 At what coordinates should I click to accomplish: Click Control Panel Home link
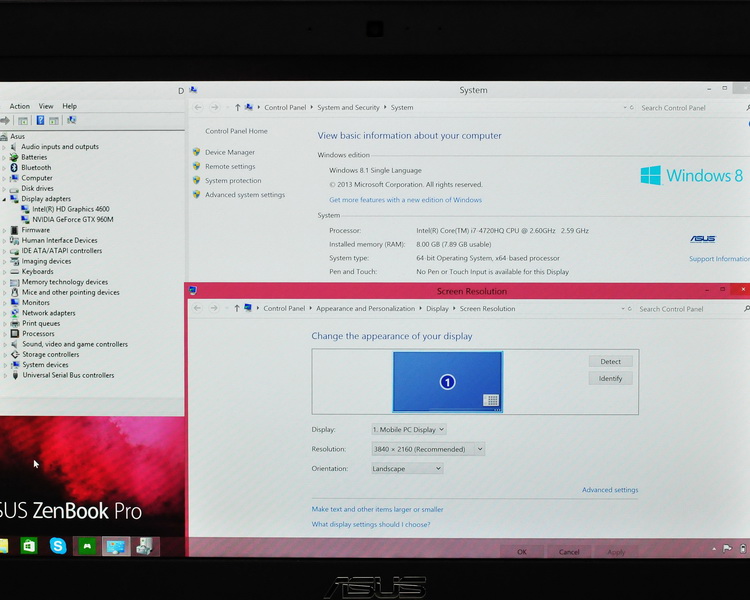pyautogui.click(x=236, y=131)
